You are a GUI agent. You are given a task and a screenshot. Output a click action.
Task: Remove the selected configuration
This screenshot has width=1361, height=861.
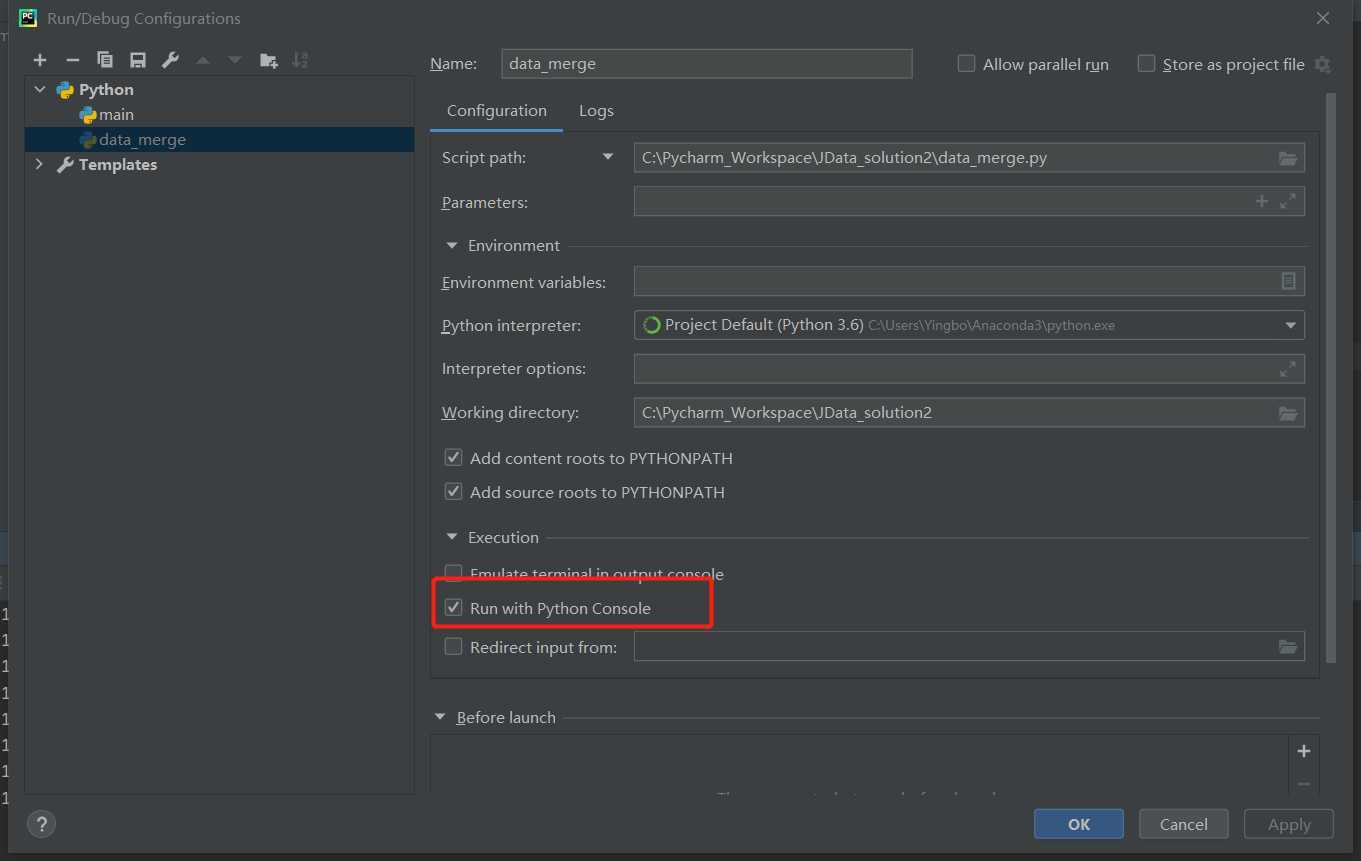72,60
